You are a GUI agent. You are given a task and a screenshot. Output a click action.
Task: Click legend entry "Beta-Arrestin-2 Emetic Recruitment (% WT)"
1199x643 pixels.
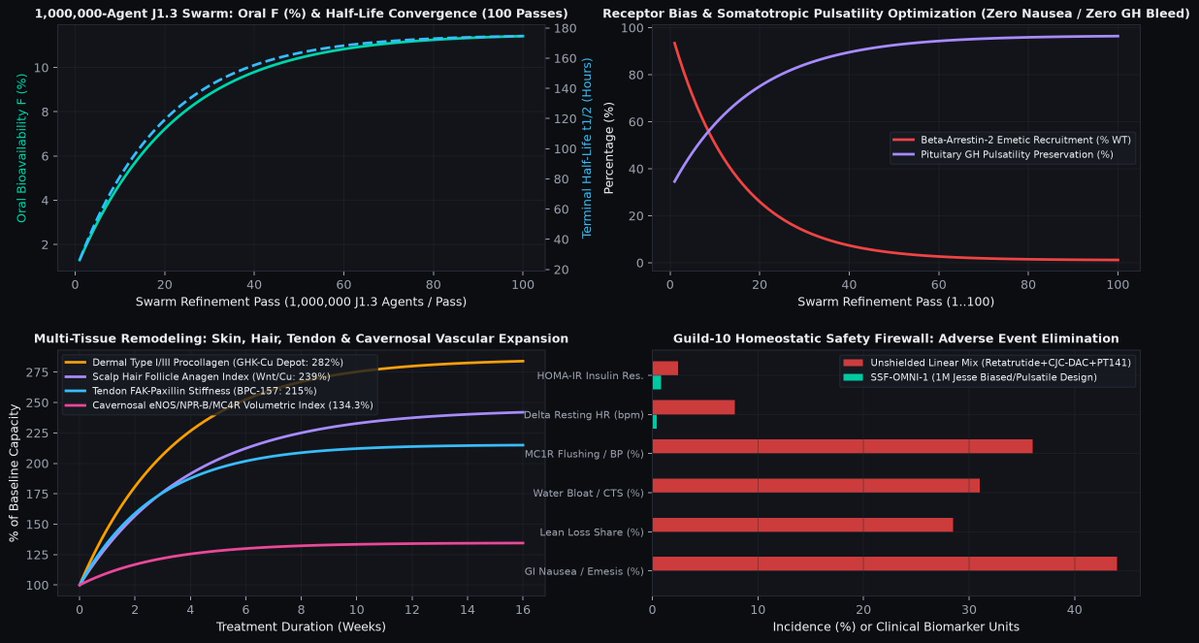(1025, 140)
